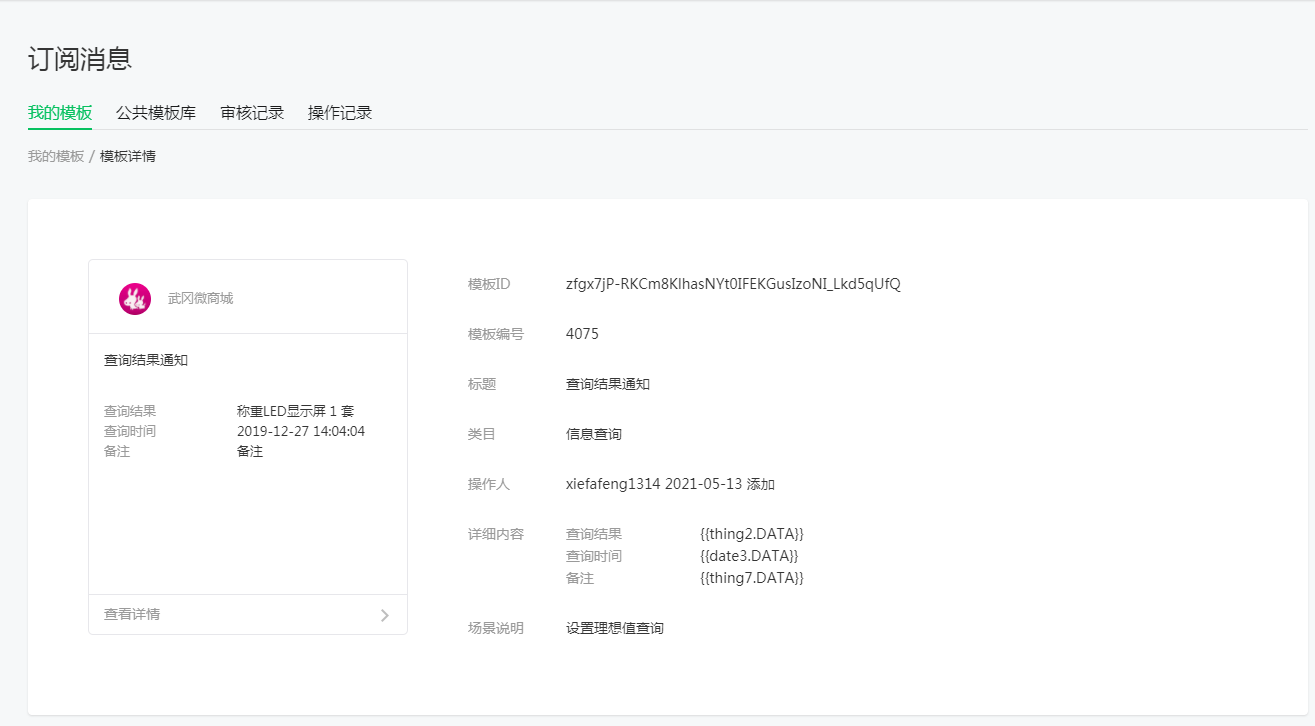The height and width of the screenshot is (726, 1315).
Task: Click operator text xiefafeng1314 2021-05-13 添加
Action: [671, 484]
